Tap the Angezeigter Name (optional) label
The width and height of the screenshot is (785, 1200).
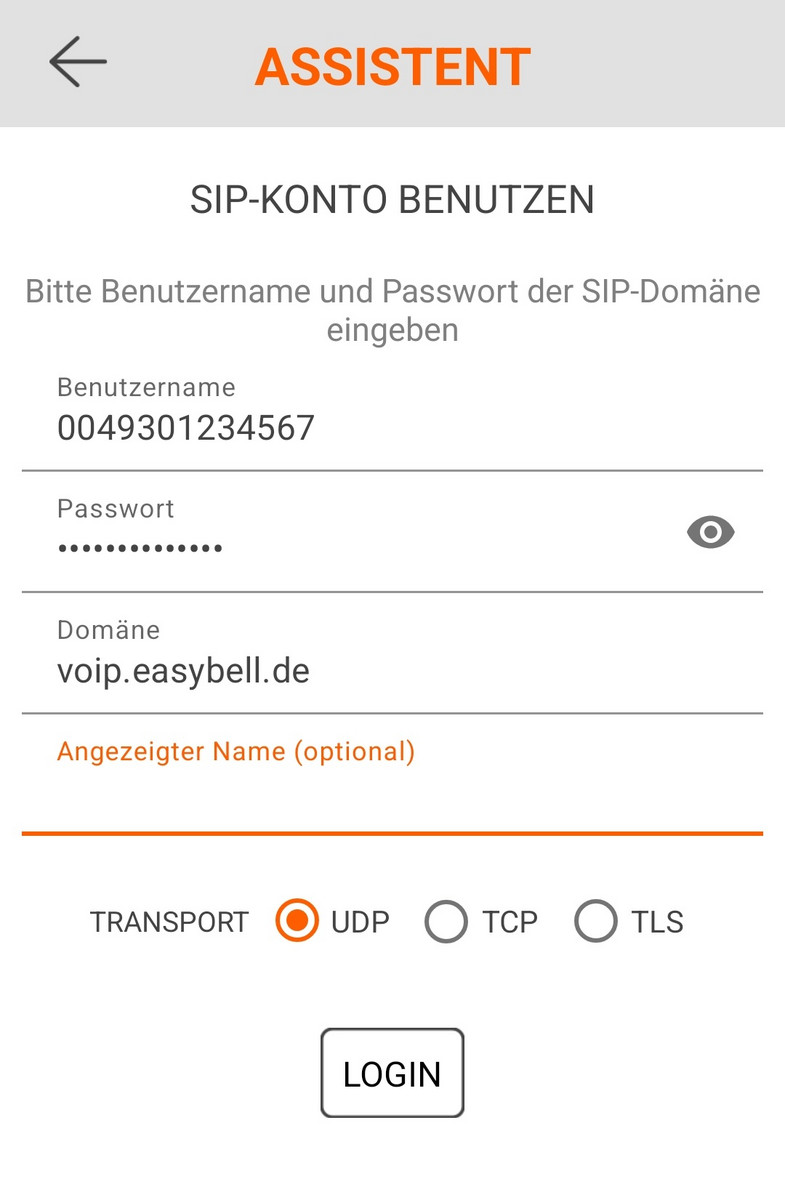[236, 752]
